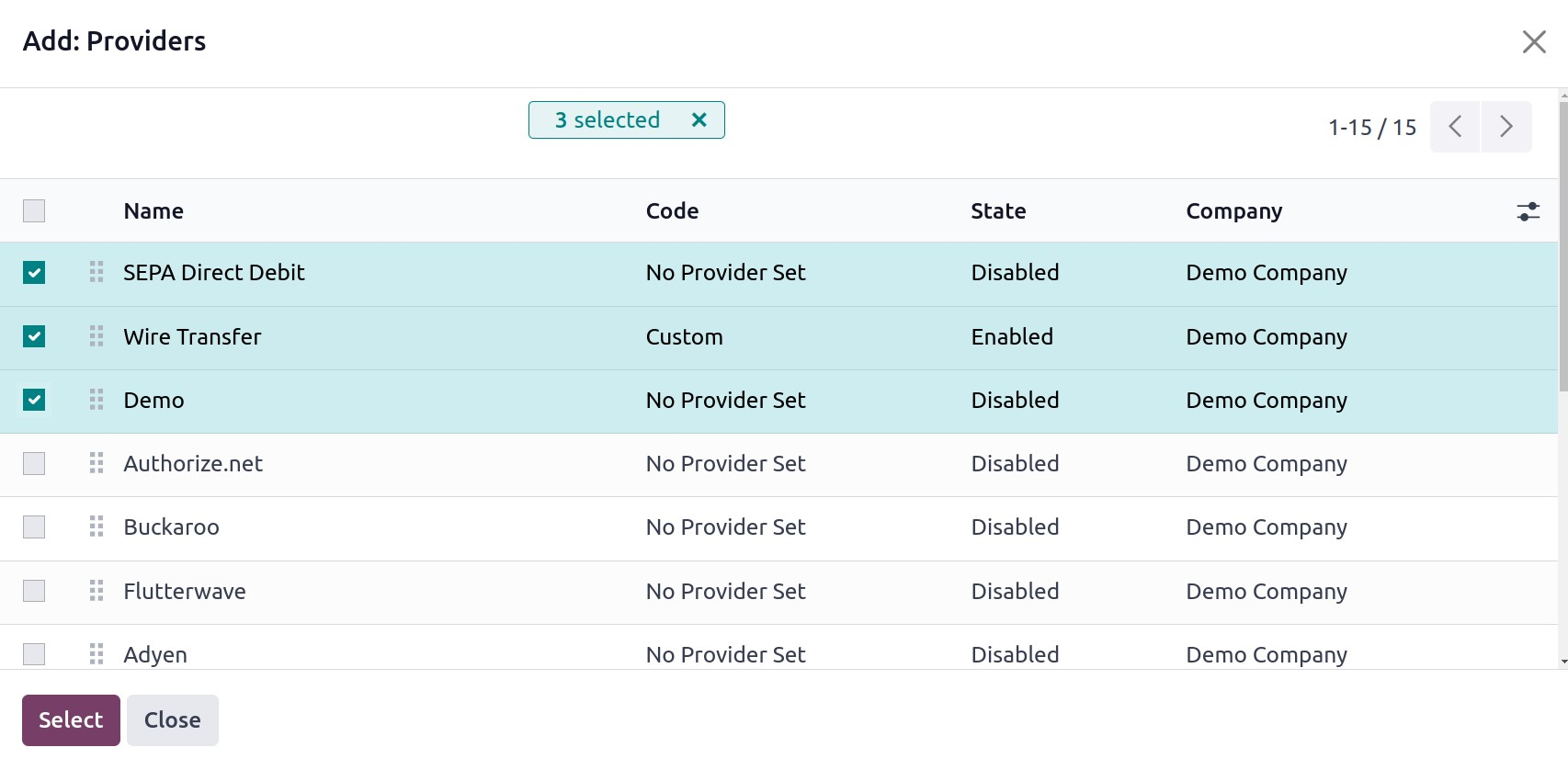Screen dimensions: 1568x770
Task: Click drag handle next to Buckaroo
Action: click(97, 527)
